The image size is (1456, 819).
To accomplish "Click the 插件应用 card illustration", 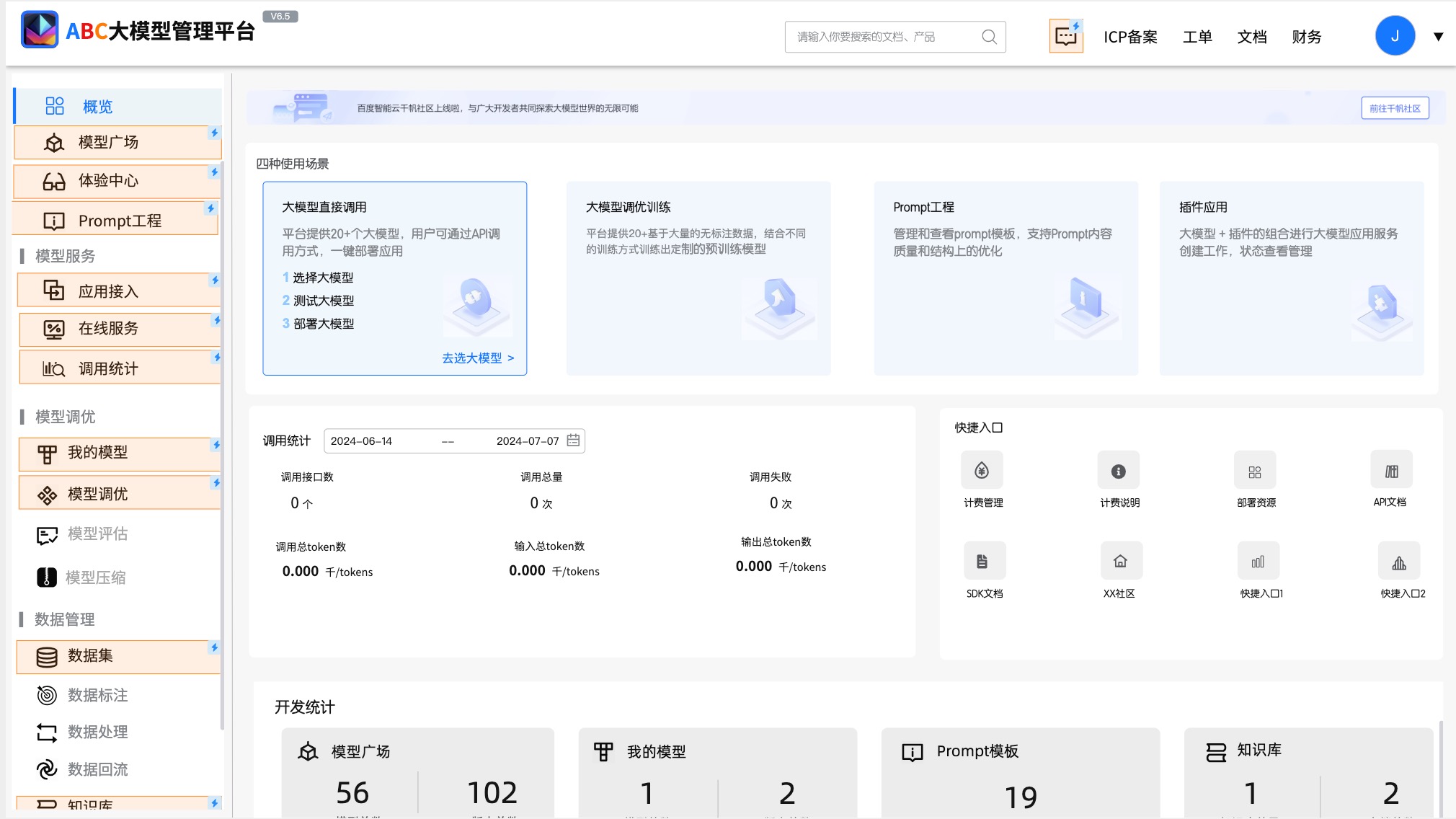I will [1381, 310].
